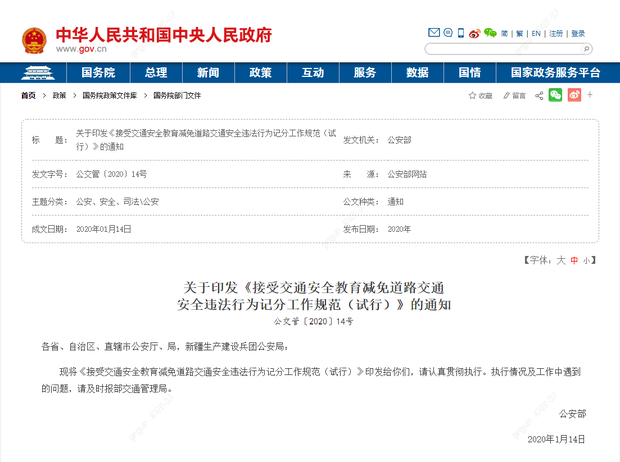This screenshot has width=620, height=462.
Task: Click the Tiananmen home icon in nav bar
Action: 38,73
